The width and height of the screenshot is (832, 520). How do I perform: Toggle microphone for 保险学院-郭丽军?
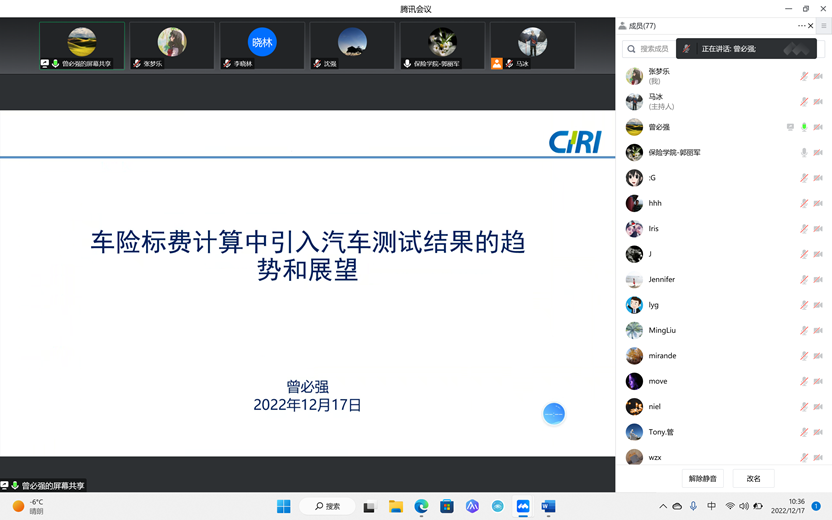(x=804, y=153)
